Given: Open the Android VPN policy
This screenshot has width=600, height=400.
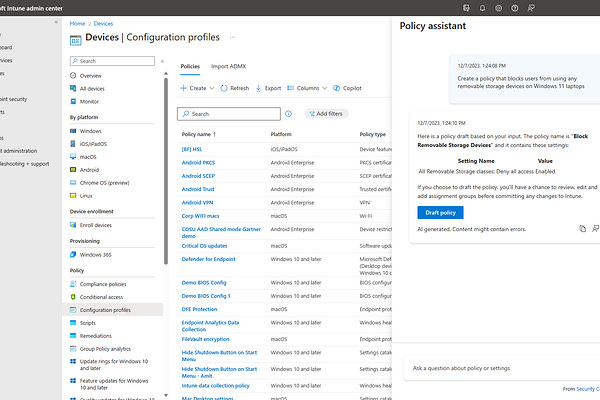Looking at the screenshot, I should [197, 202].
